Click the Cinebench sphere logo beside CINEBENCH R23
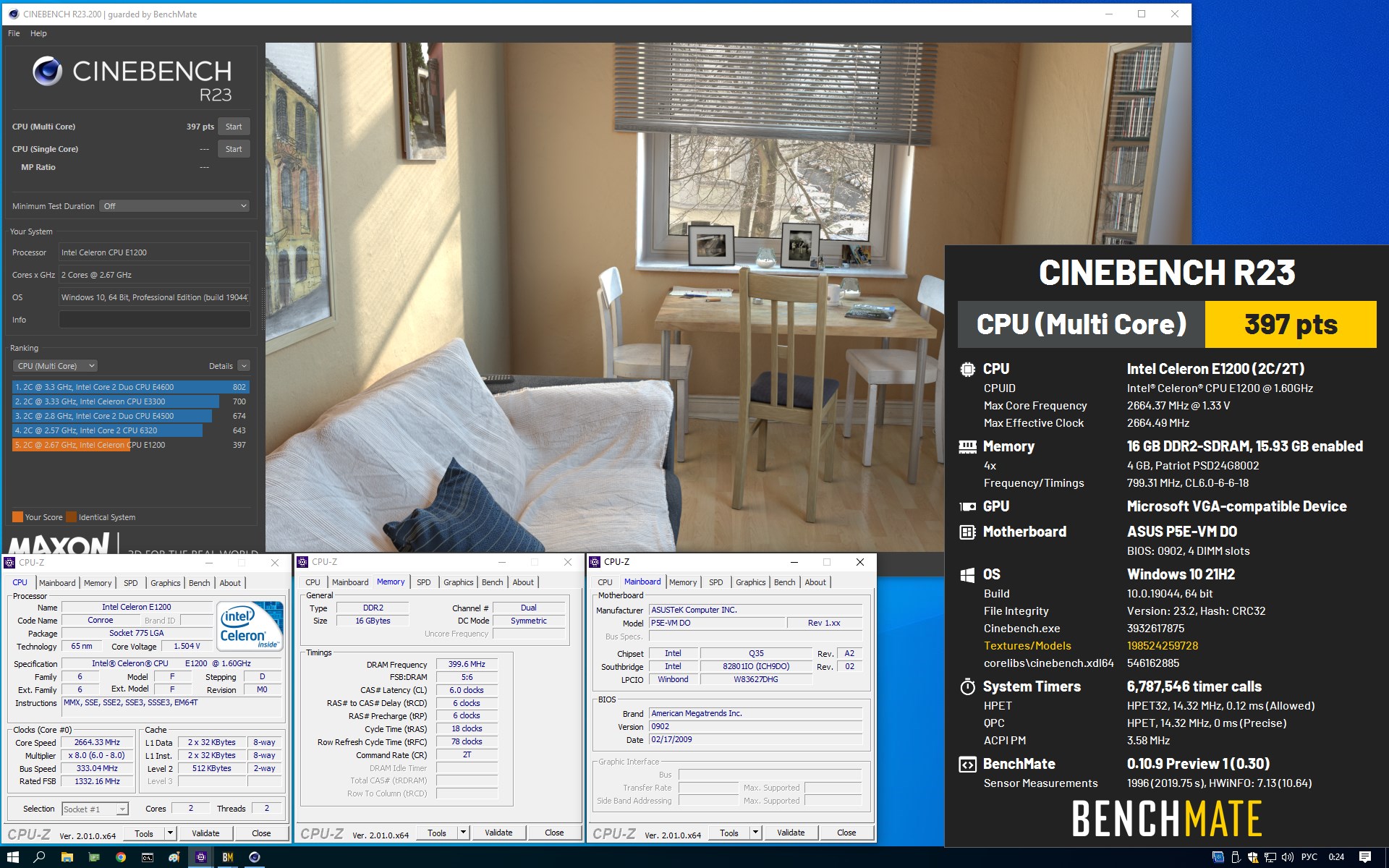 point(48,71)
